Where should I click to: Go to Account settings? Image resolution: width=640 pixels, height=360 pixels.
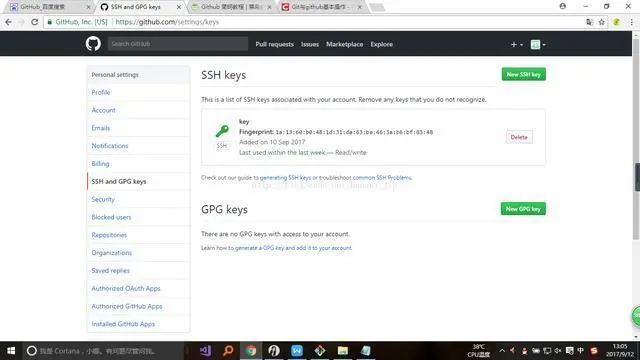(138, 110)
